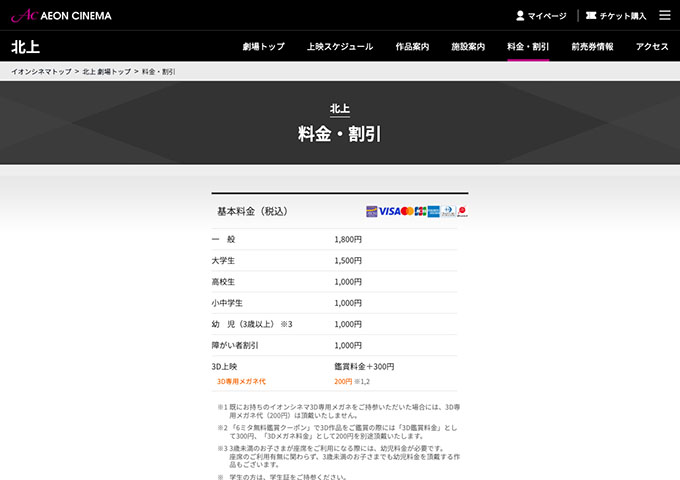This screenshot has width=680, height=480.
Task: Click 基本料金（税込） heading
Action: point(252,211)
